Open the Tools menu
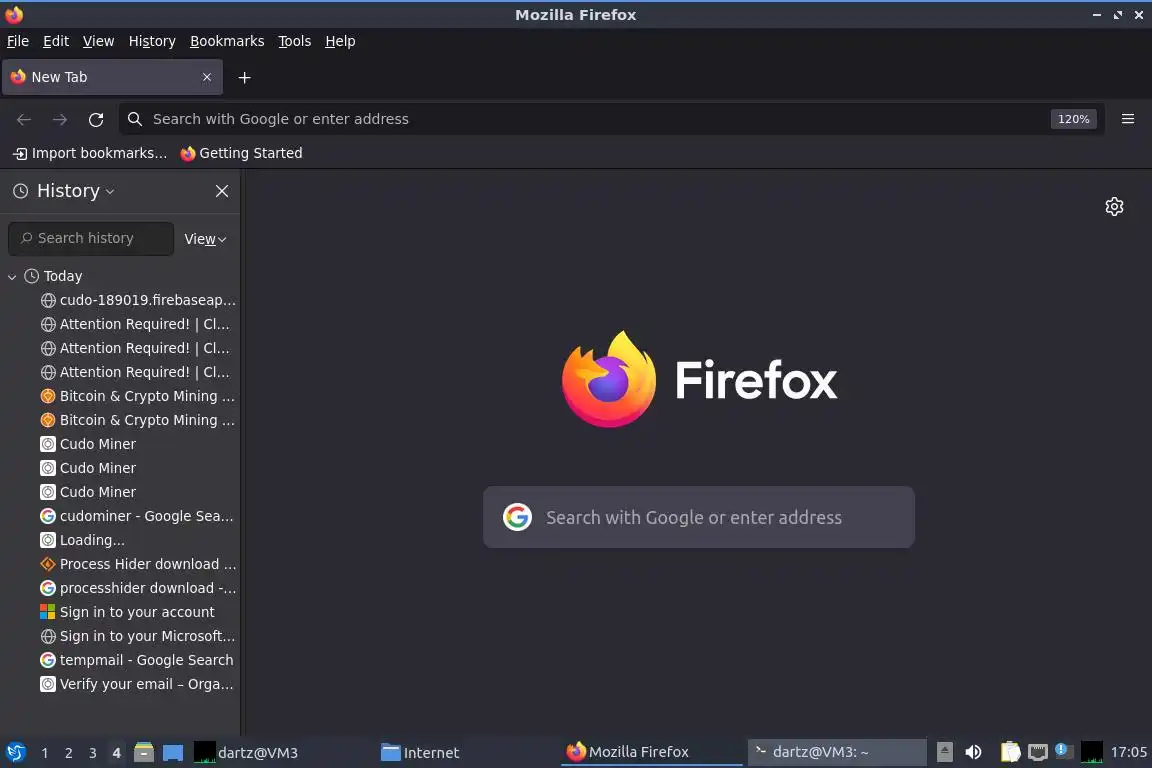This screenshot has height=768, width=1152. click(295, 41)
